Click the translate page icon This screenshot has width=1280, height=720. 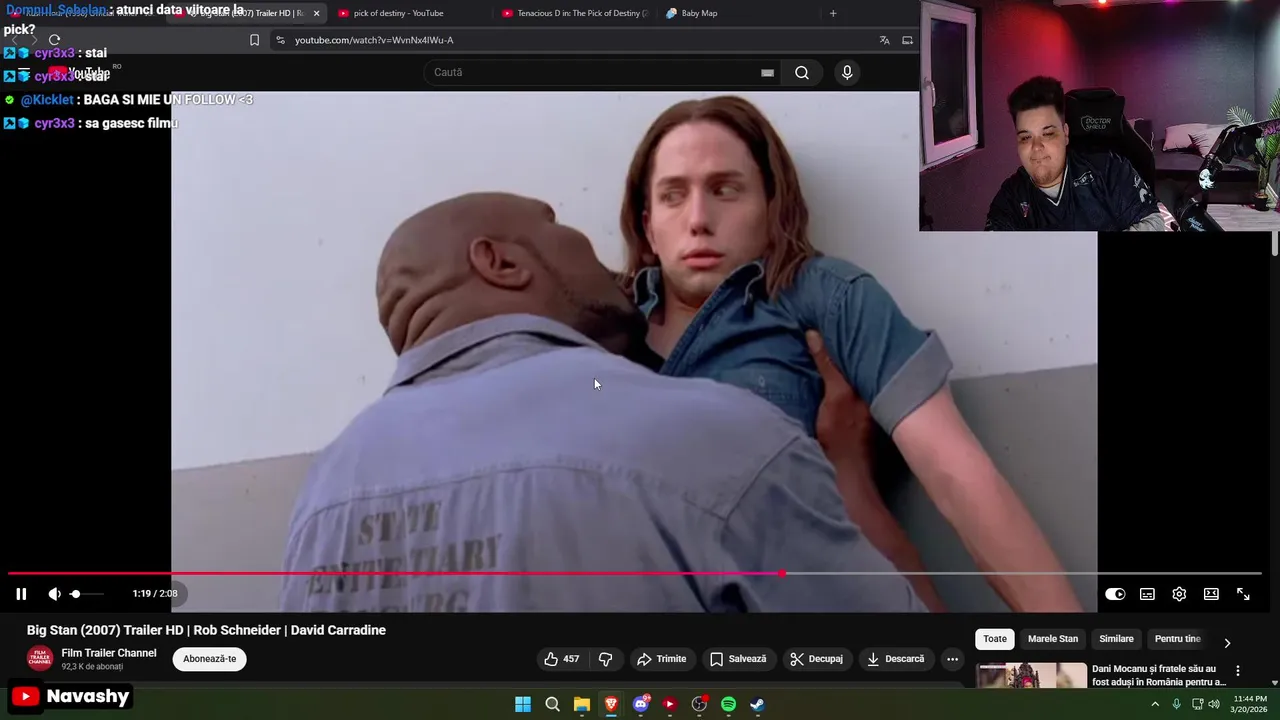(884, 40)
